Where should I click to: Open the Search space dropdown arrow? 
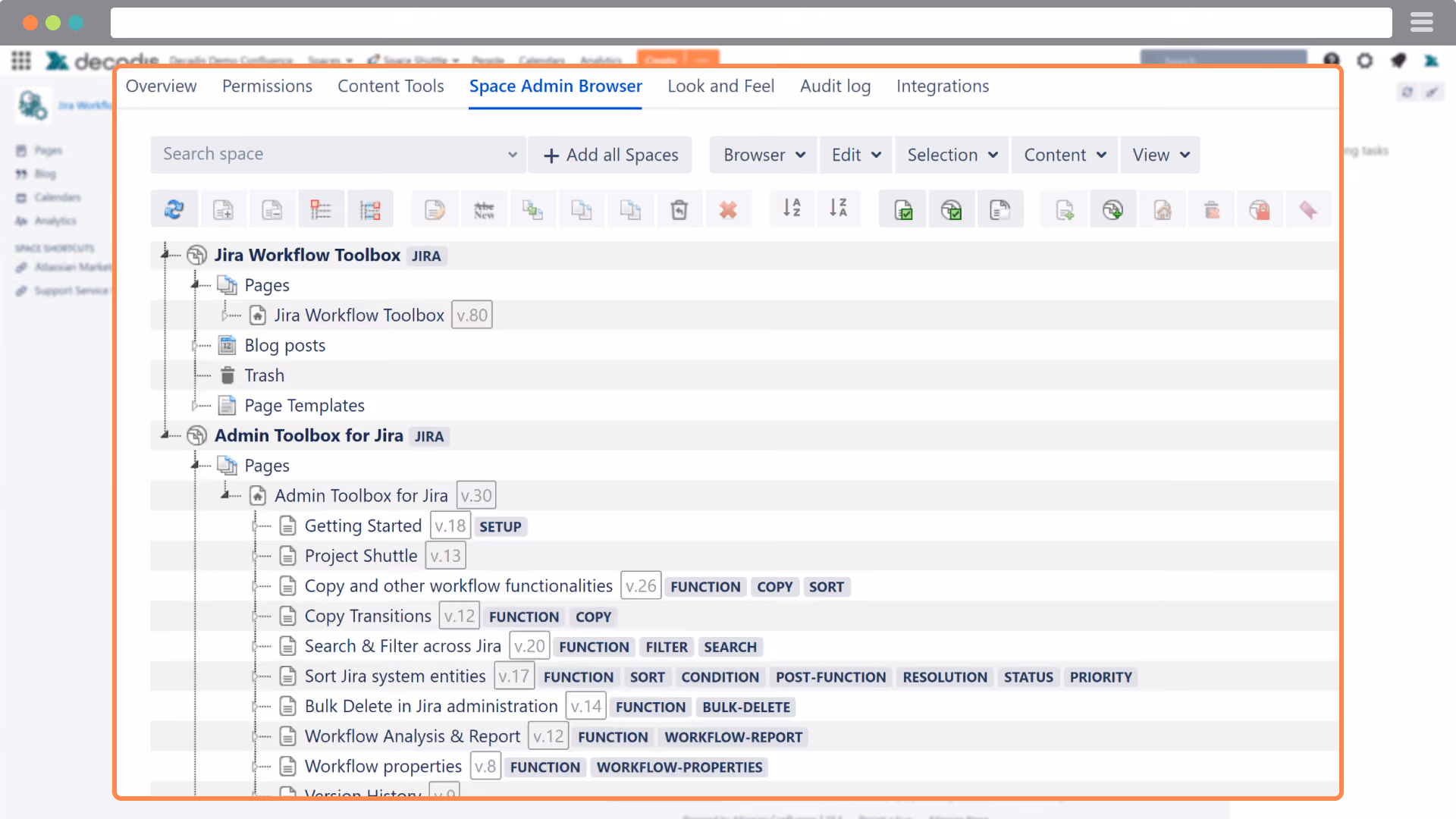[513, 155]
